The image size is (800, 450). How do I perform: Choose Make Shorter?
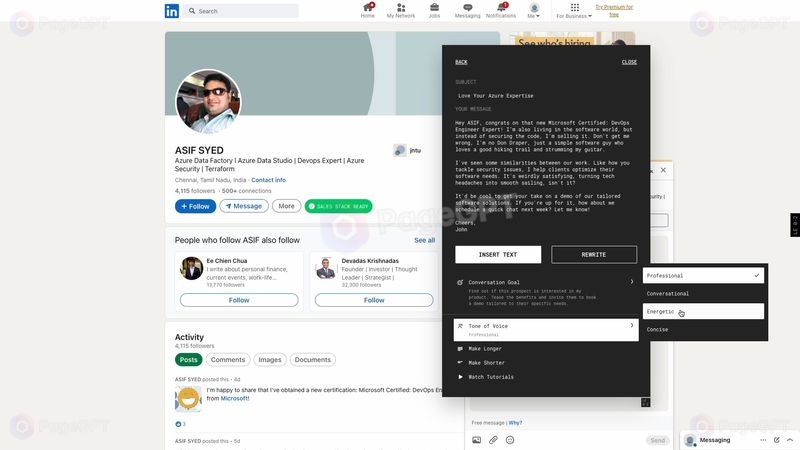click(486, 363)
